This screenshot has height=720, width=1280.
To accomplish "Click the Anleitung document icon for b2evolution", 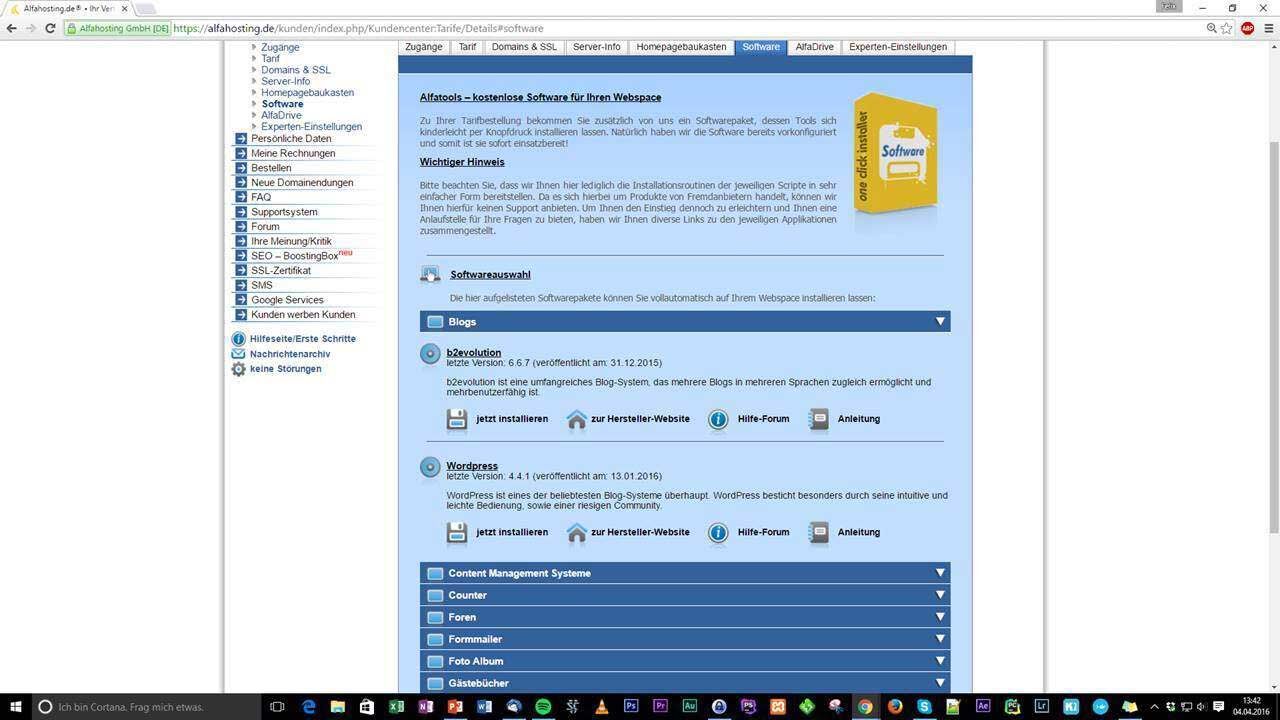I will (x=819, y=419).
